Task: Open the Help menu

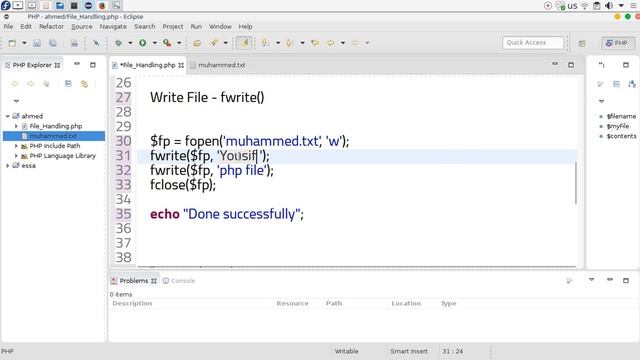Action: [x=245, y=27]
